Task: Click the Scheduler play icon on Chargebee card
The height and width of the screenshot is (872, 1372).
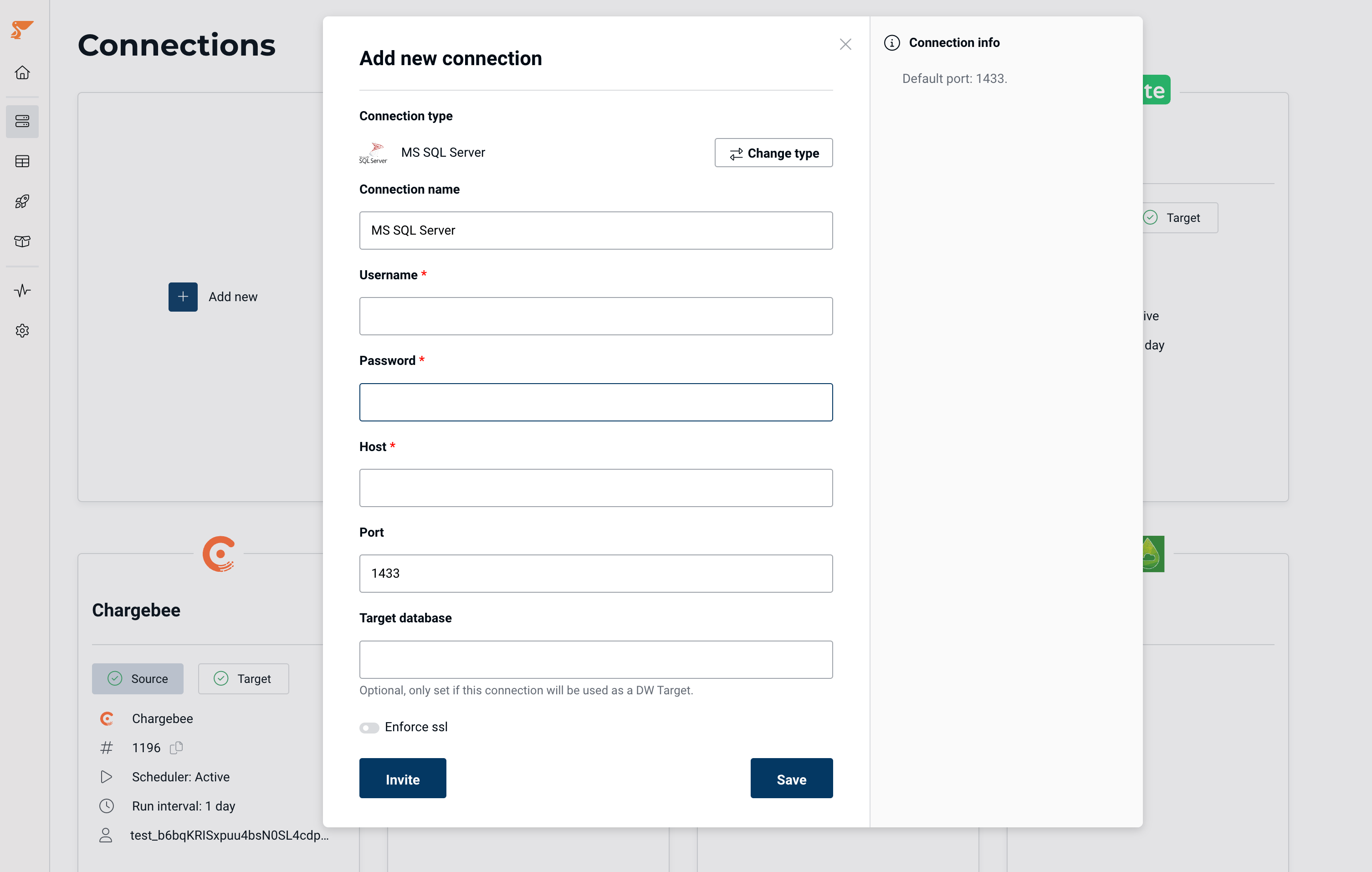Action: coord(107,777)
